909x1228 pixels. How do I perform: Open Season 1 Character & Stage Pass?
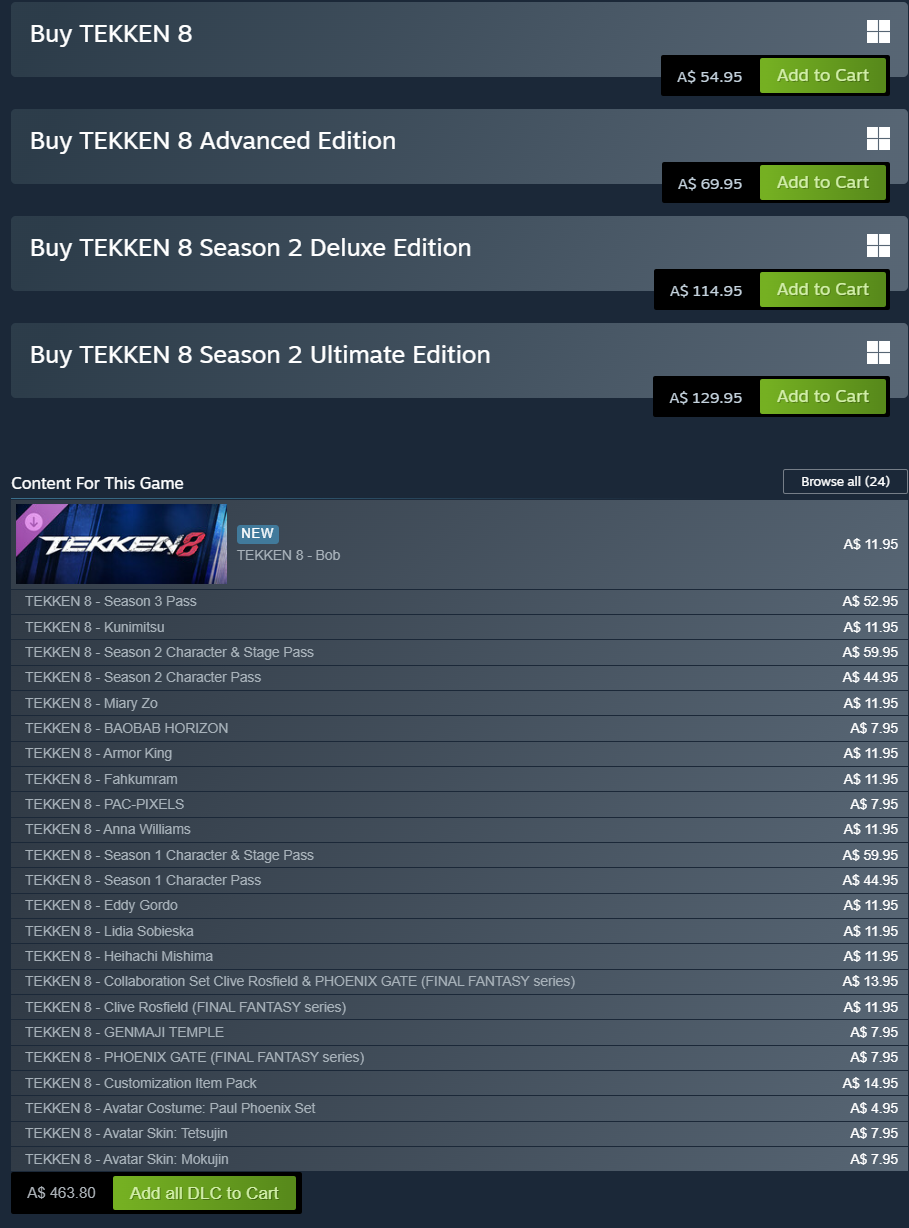point(460,855)
